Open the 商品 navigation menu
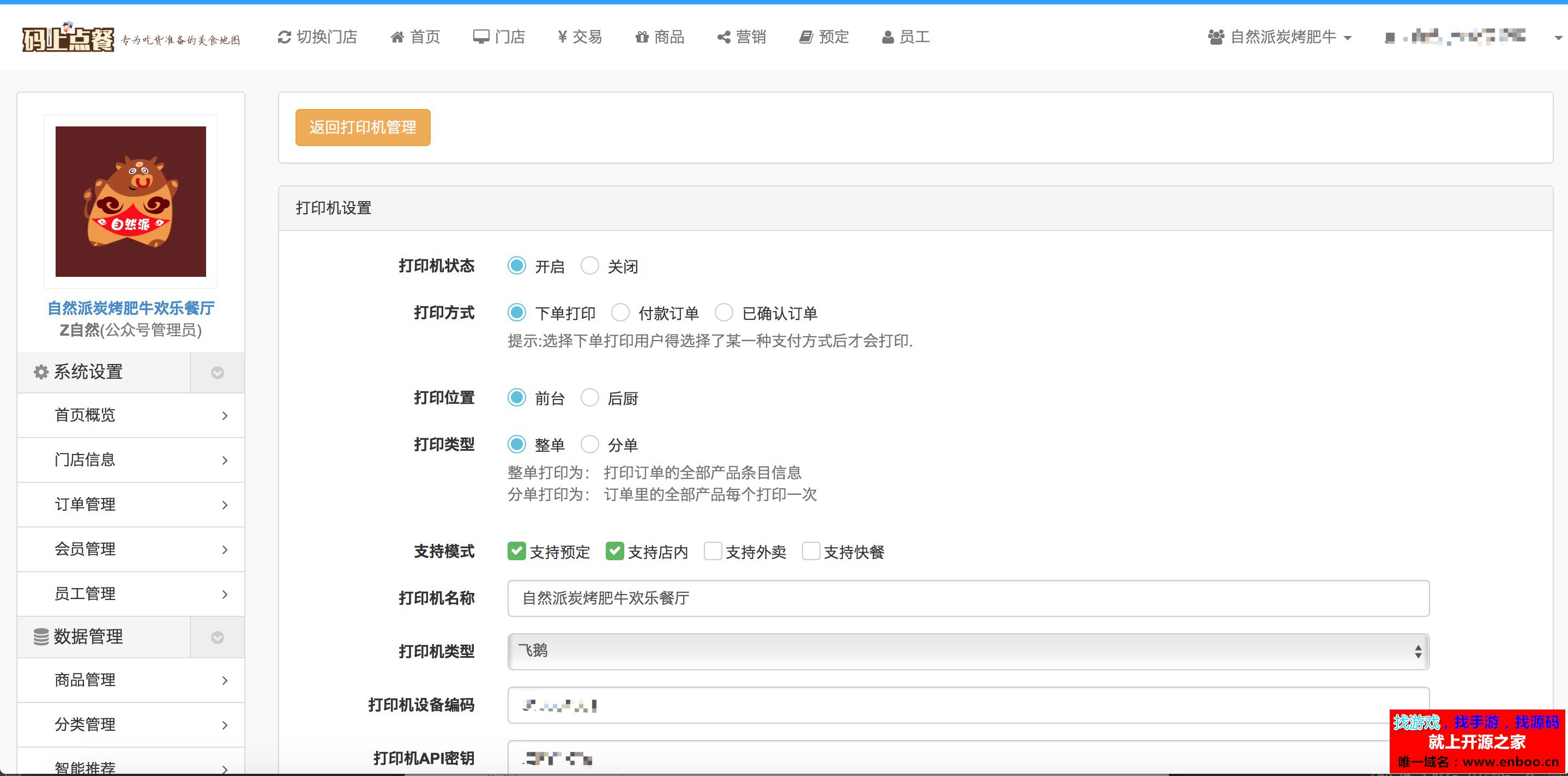 pos(660,37)
